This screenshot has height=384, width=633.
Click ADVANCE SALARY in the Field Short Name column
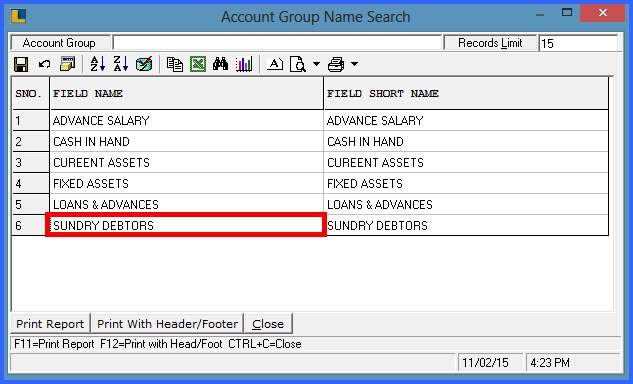coord(466,120)
